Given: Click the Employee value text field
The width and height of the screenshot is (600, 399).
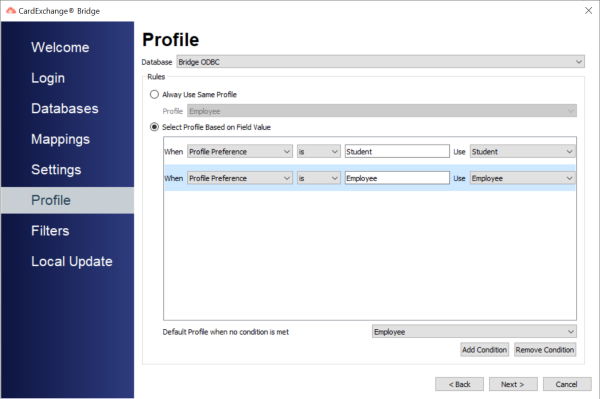Looking at the screenshot, I should (x=397, y=178).
